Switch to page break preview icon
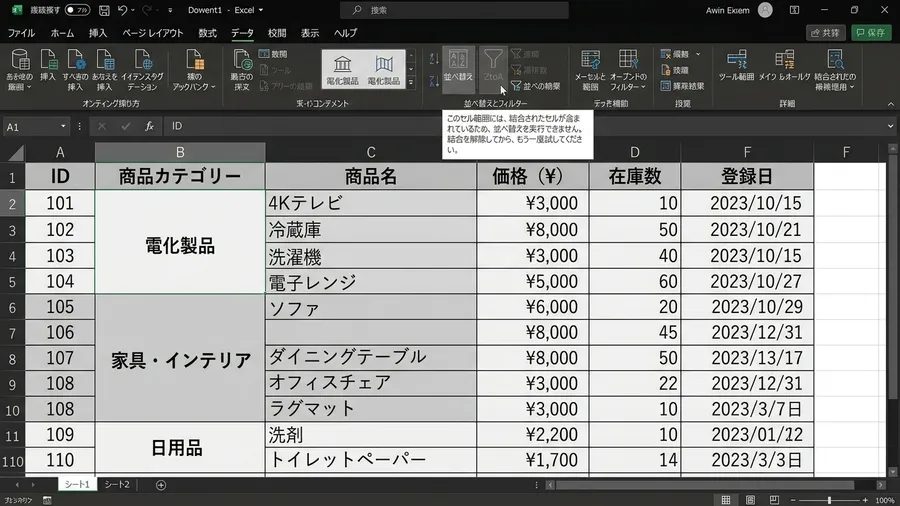900x506 pixels. pos(774,500)
